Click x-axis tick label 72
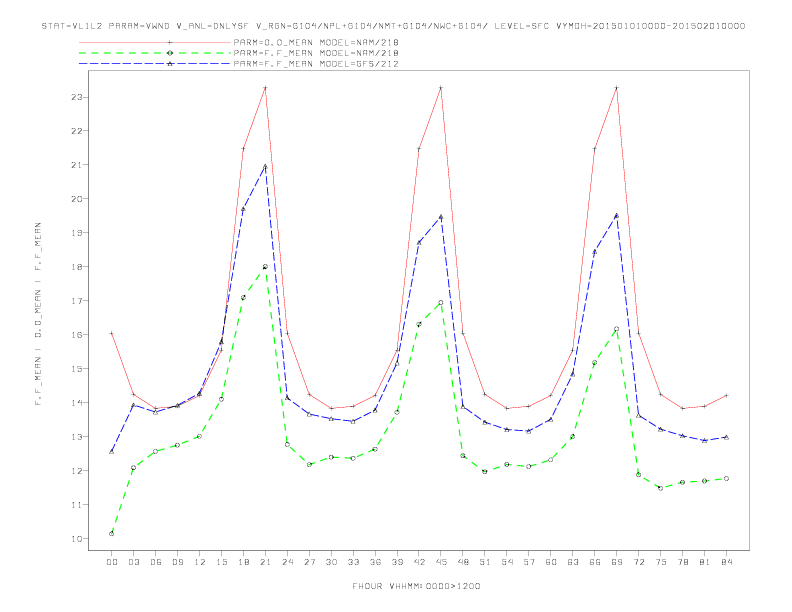The image size is (792, 612). [x=639, y=562]
